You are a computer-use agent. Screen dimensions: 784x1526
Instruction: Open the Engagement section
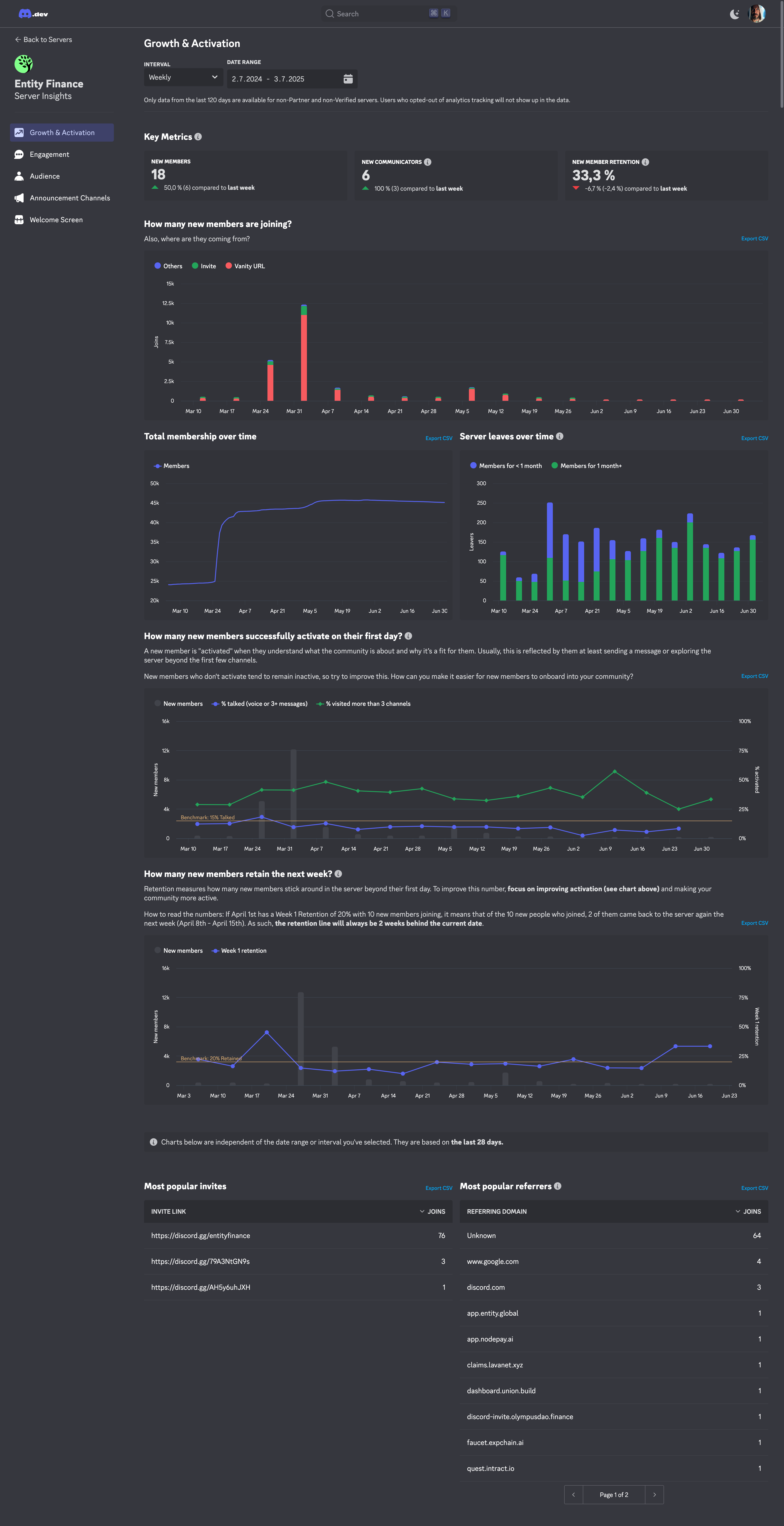coord(61,155)
